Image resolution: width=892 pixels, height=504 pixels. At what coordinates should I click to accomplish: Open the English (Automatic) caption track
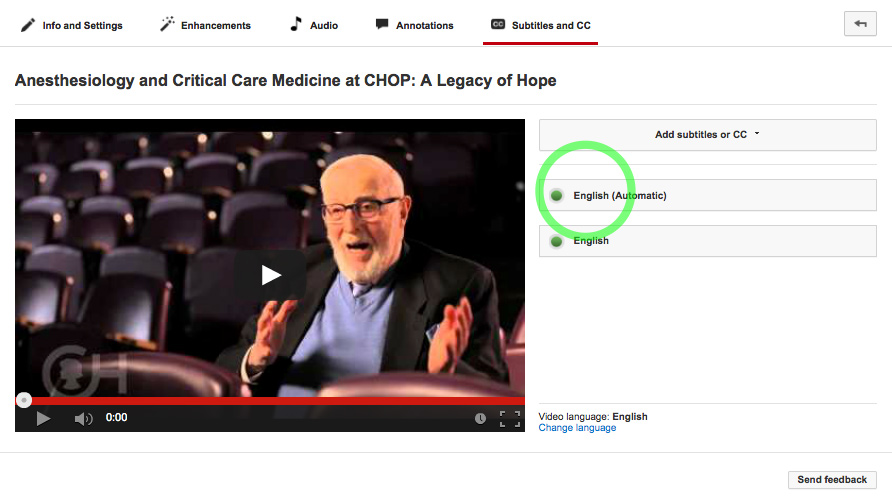click(x=708, y=195)
